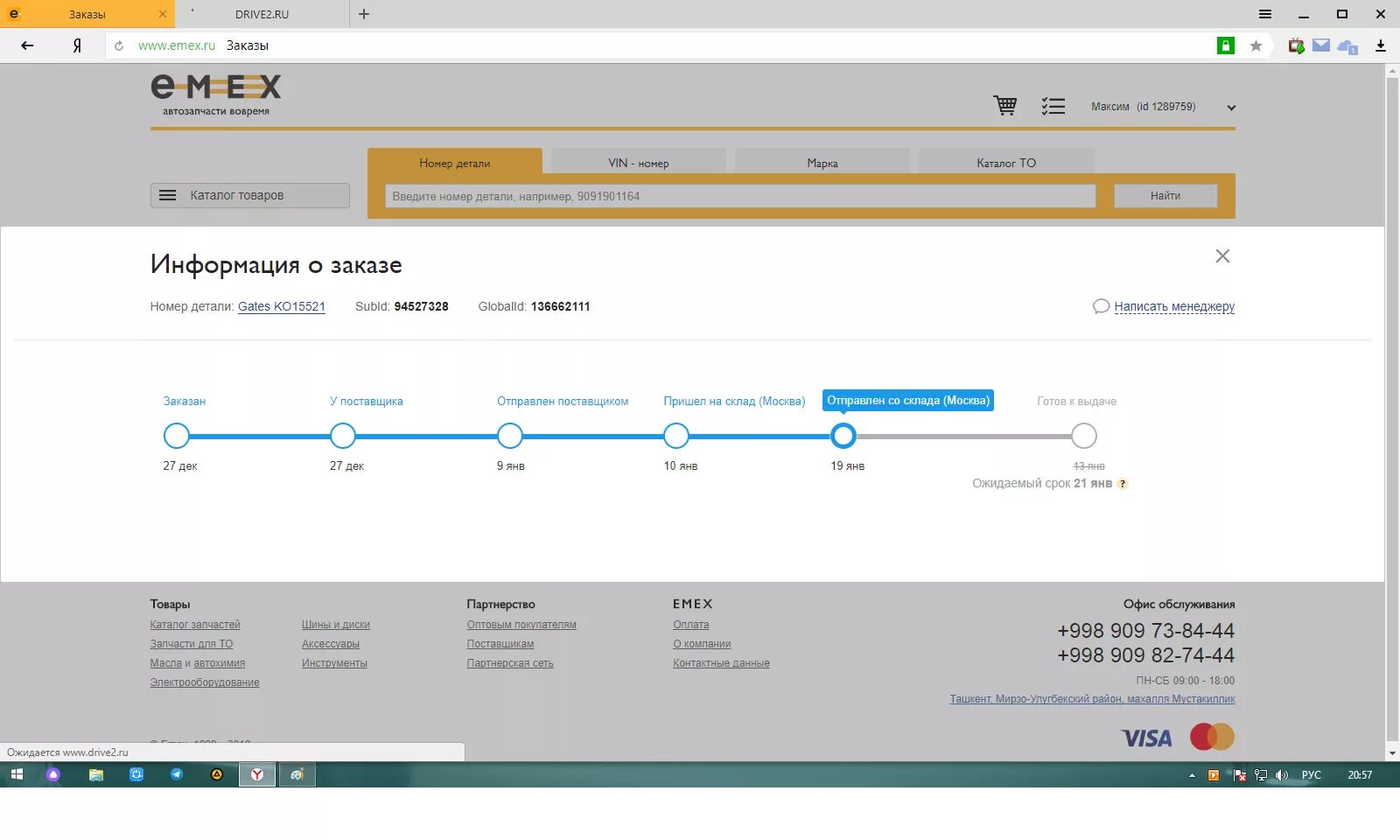Viewport: 1400px width, 840px height.
Task: Open Оптовым покупателям footer link
Action: (521, 625)
